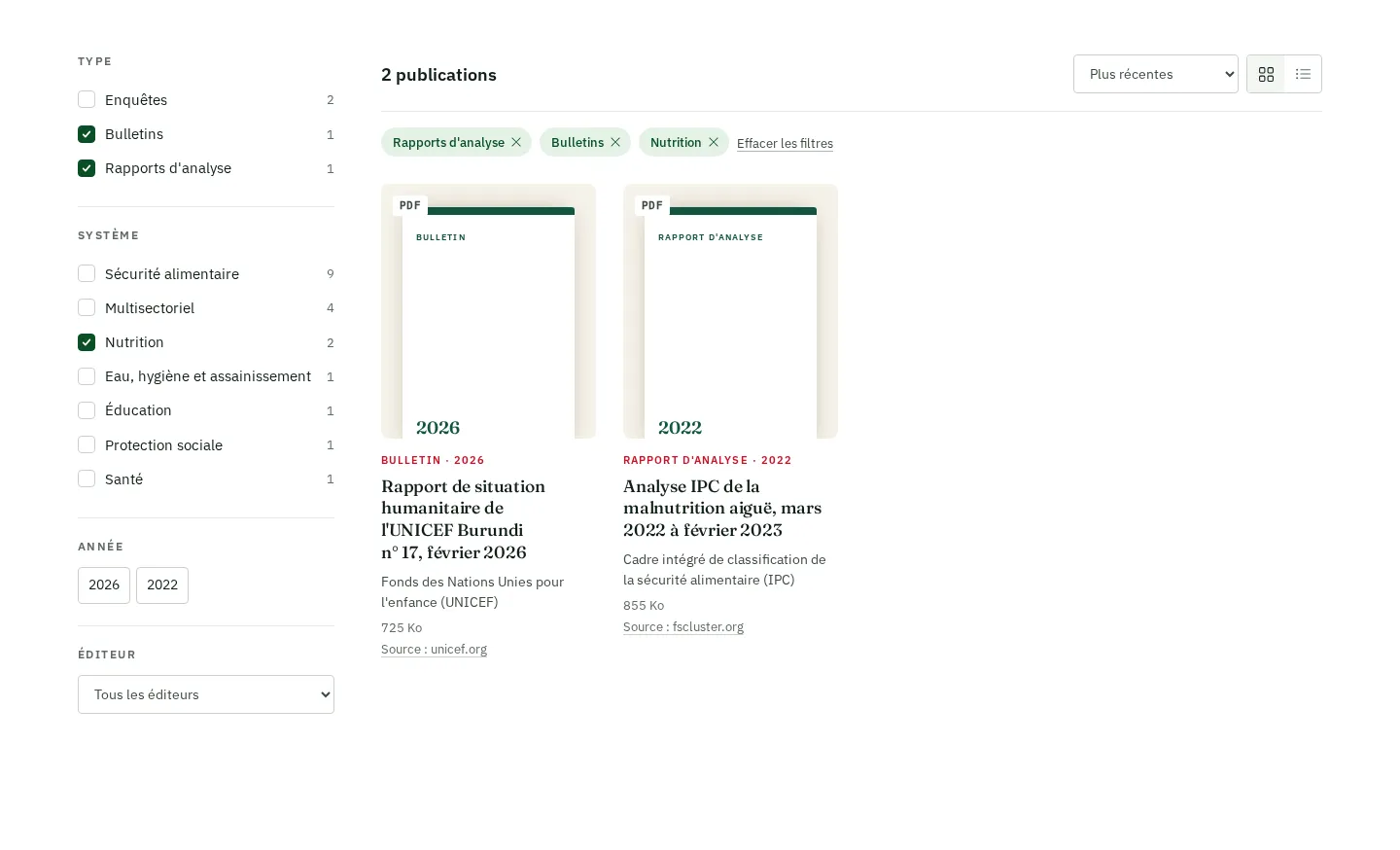Tick the Multisectoriel checkbox
Viewport: 1400px width, 850px height.
(x=87, y=308)
